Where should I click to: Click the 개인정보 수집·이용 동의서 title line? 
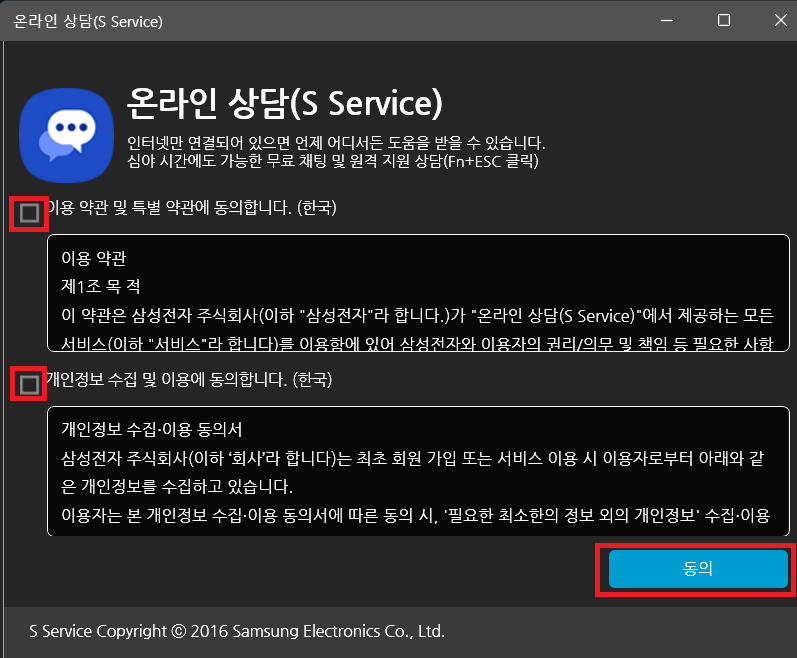pyautogui.click(x=151, y=430)
